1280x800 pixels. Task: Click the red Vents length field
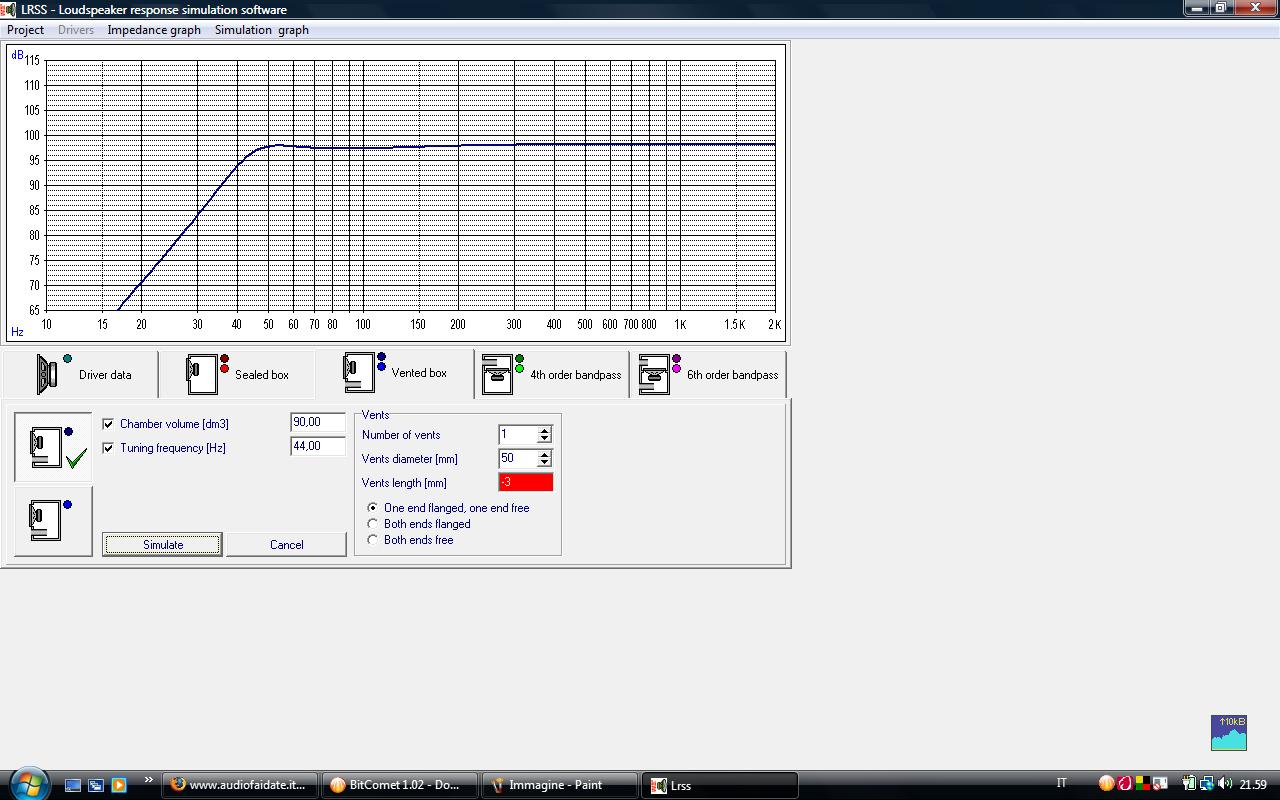click(525, 482)
